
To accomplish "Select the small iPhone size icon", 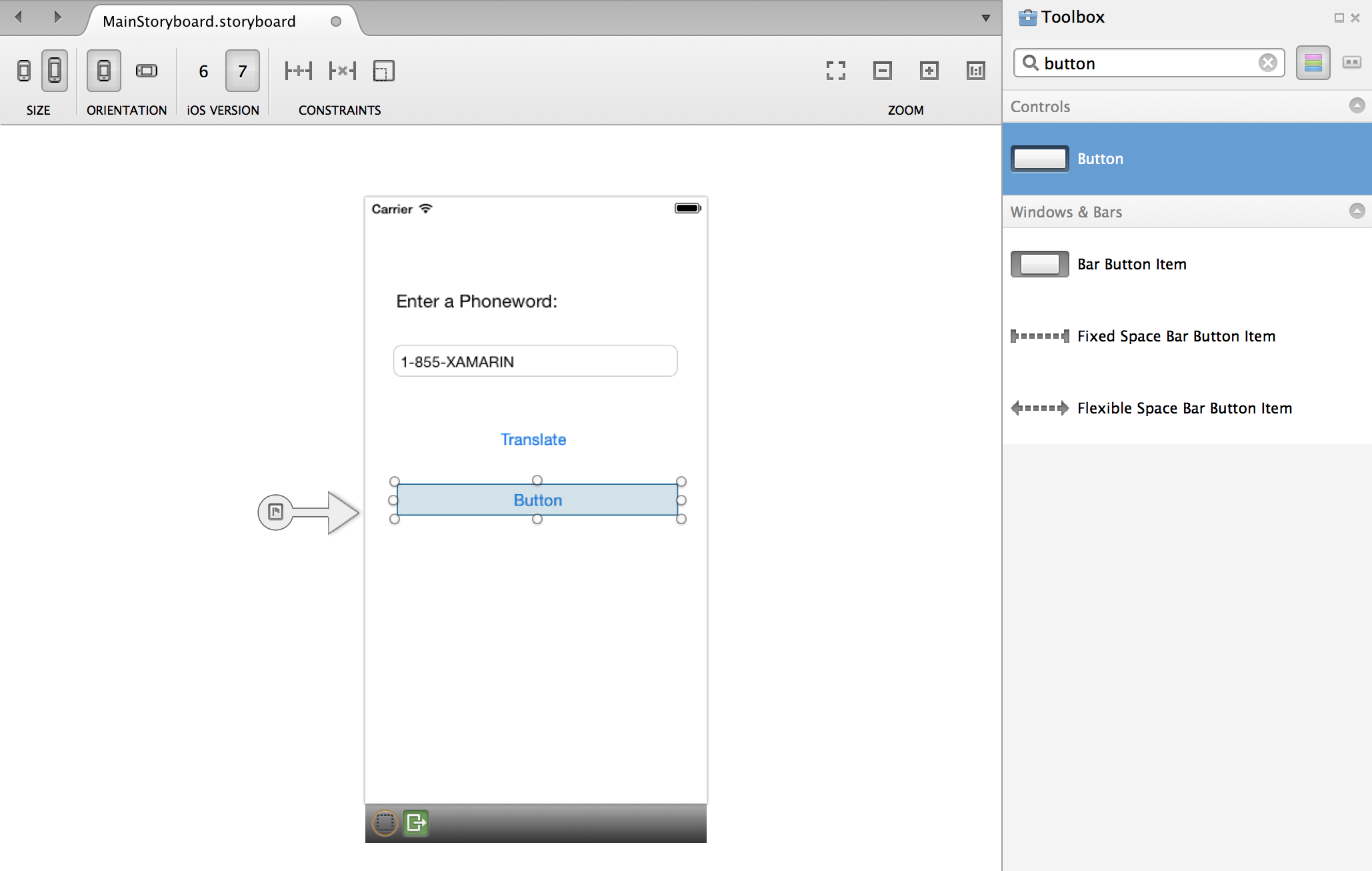I will click(24, 71).
